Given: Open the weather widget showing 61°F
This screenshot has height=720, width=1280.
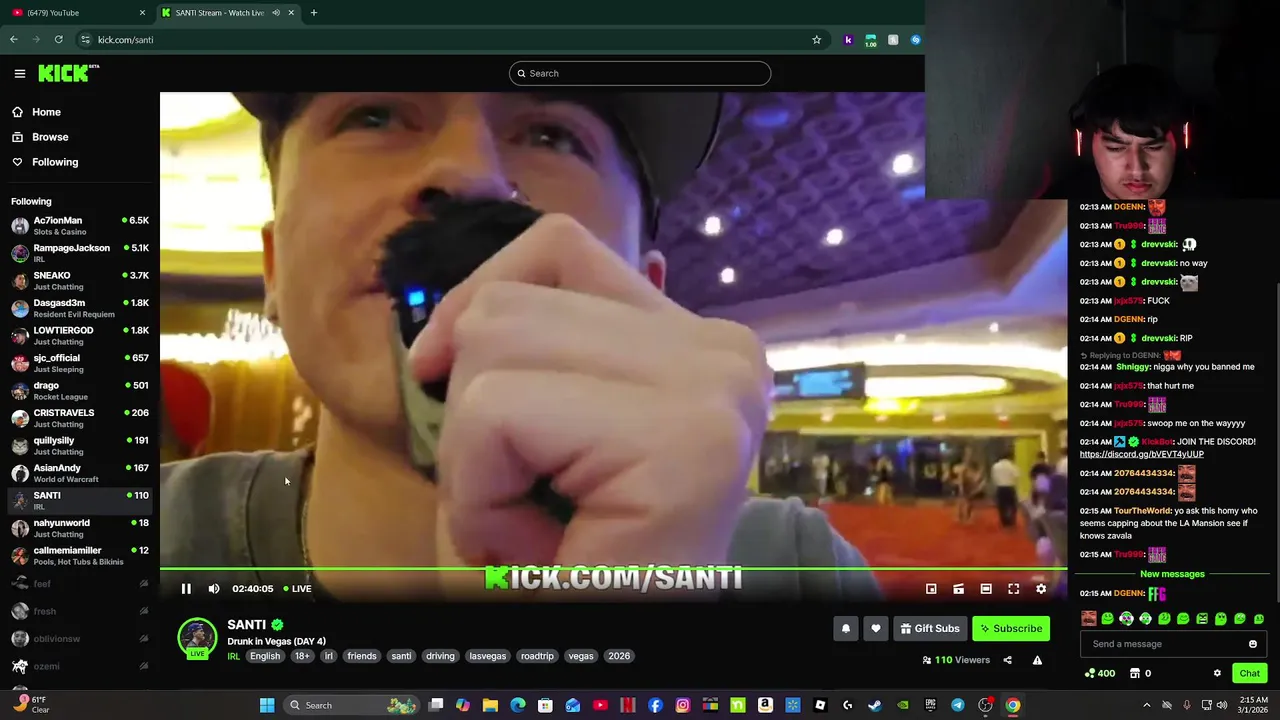Looking at the screenshot, I should coord(30,705).
